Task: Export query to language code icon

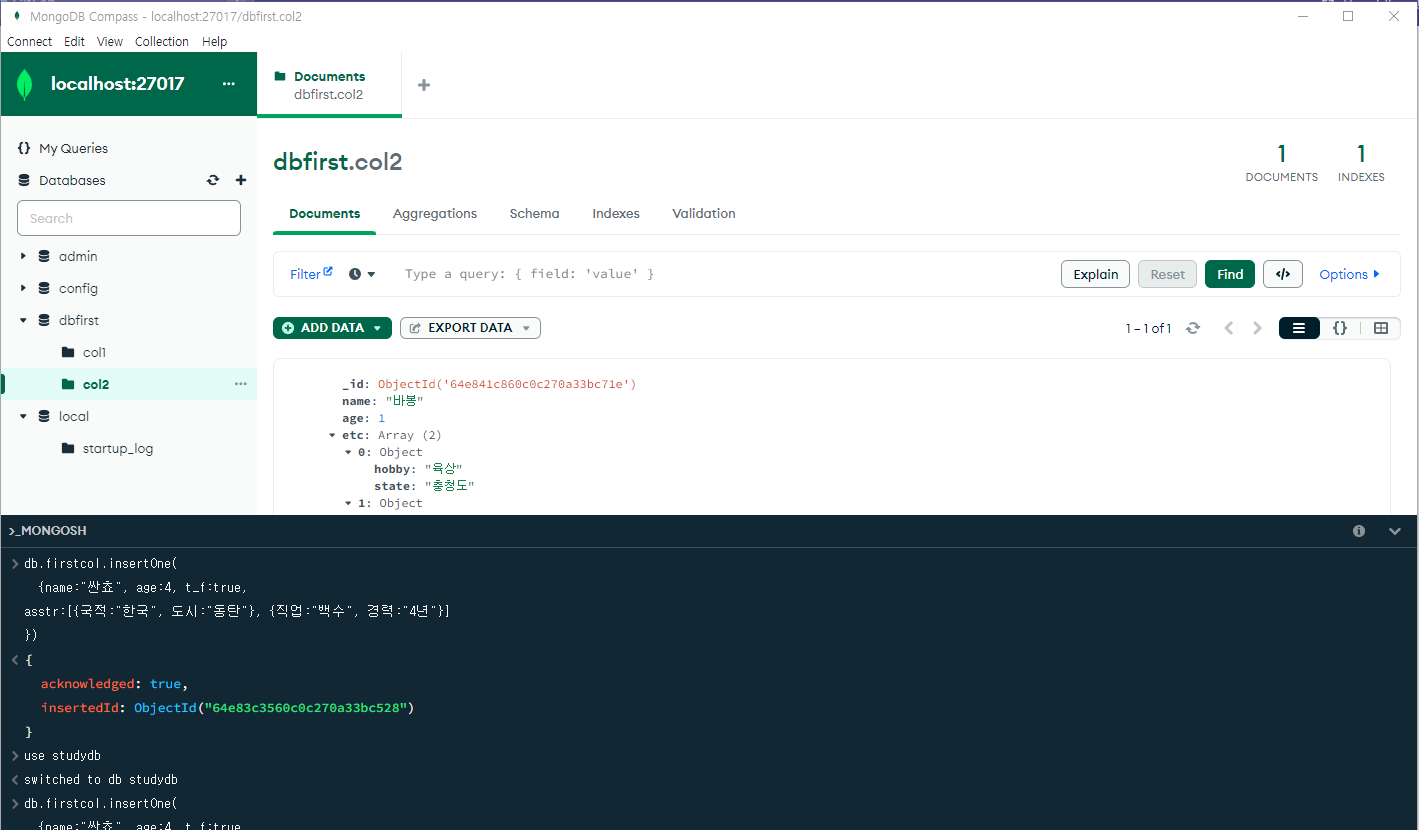Action: tap(1283, 274)
